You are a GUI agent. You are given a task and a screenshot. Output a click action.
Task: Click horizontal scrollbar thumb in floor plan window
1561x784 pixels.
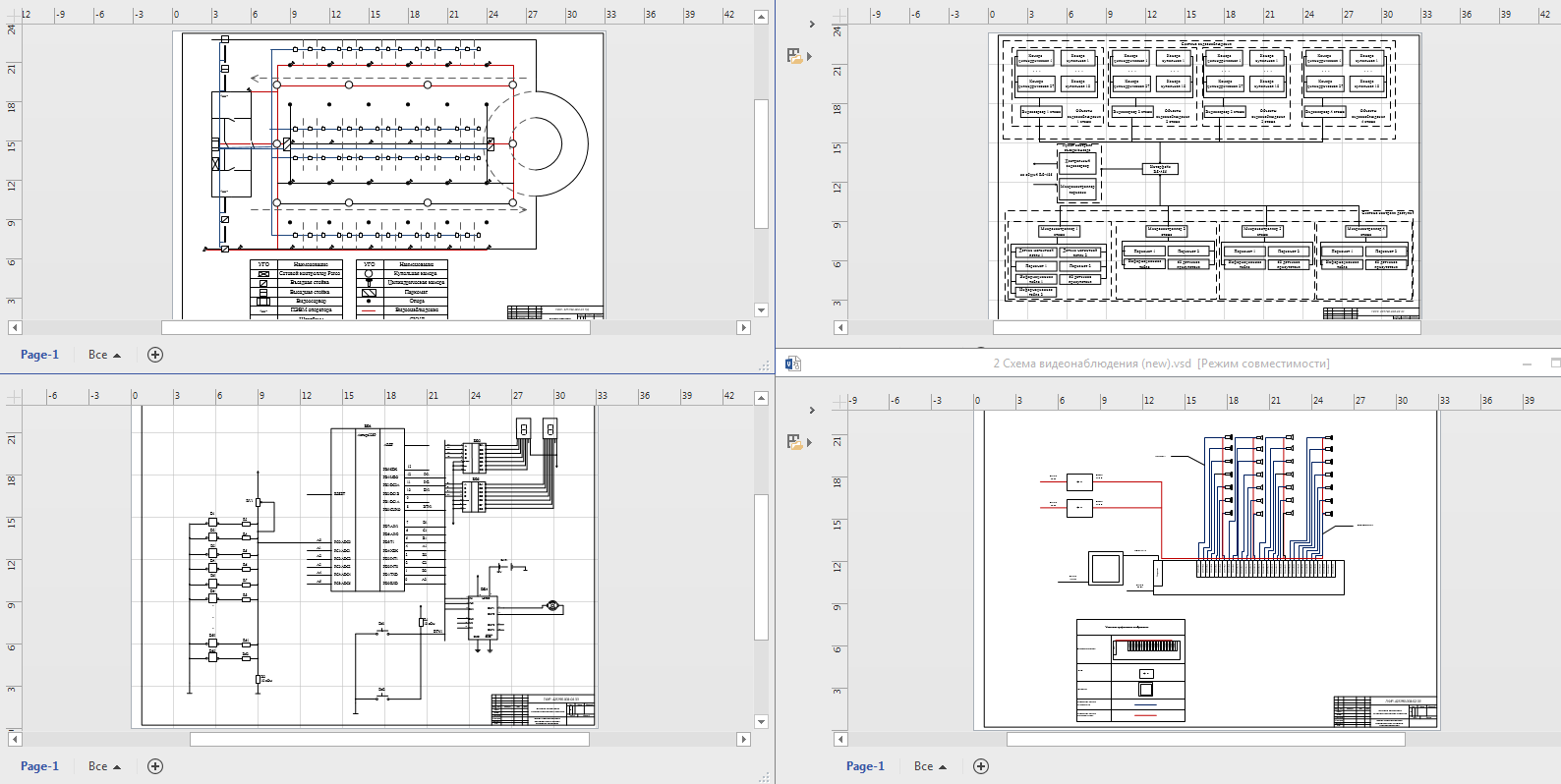[376, 328]
